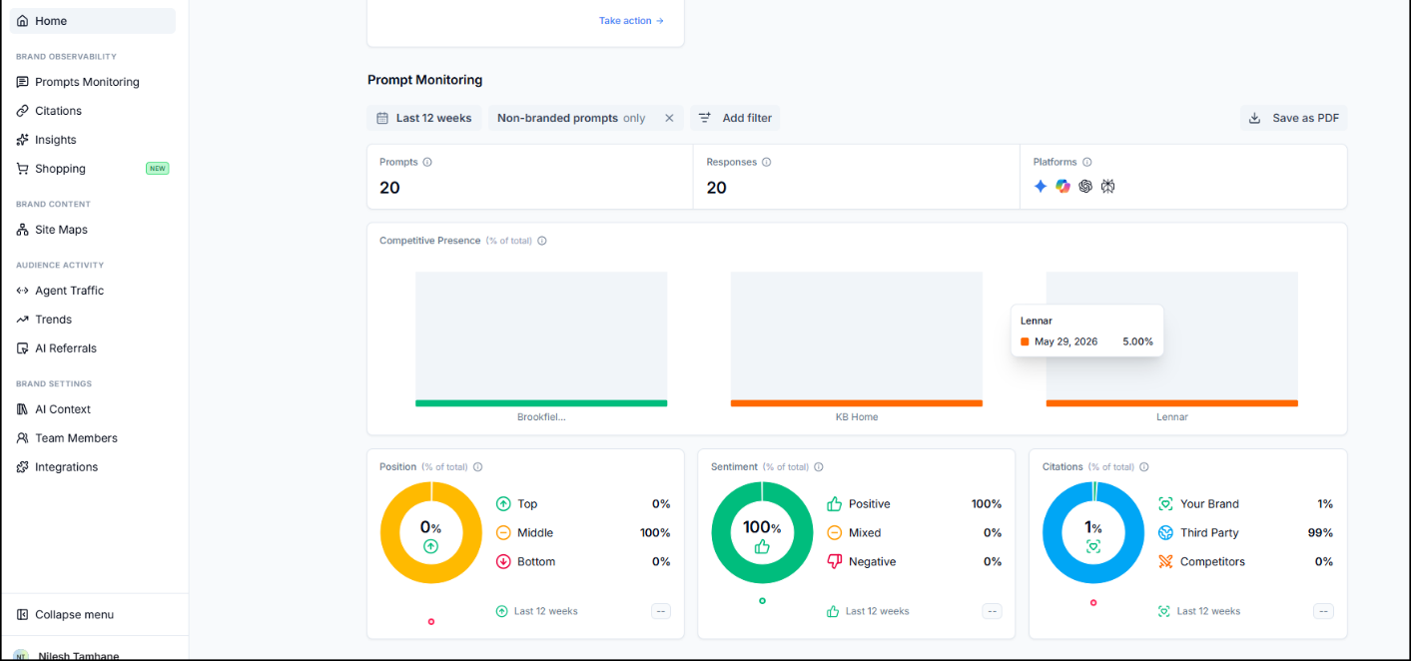Click Save as PDF button
Viewport: 1411px width, 661px height.
(x=1294, y=118)
